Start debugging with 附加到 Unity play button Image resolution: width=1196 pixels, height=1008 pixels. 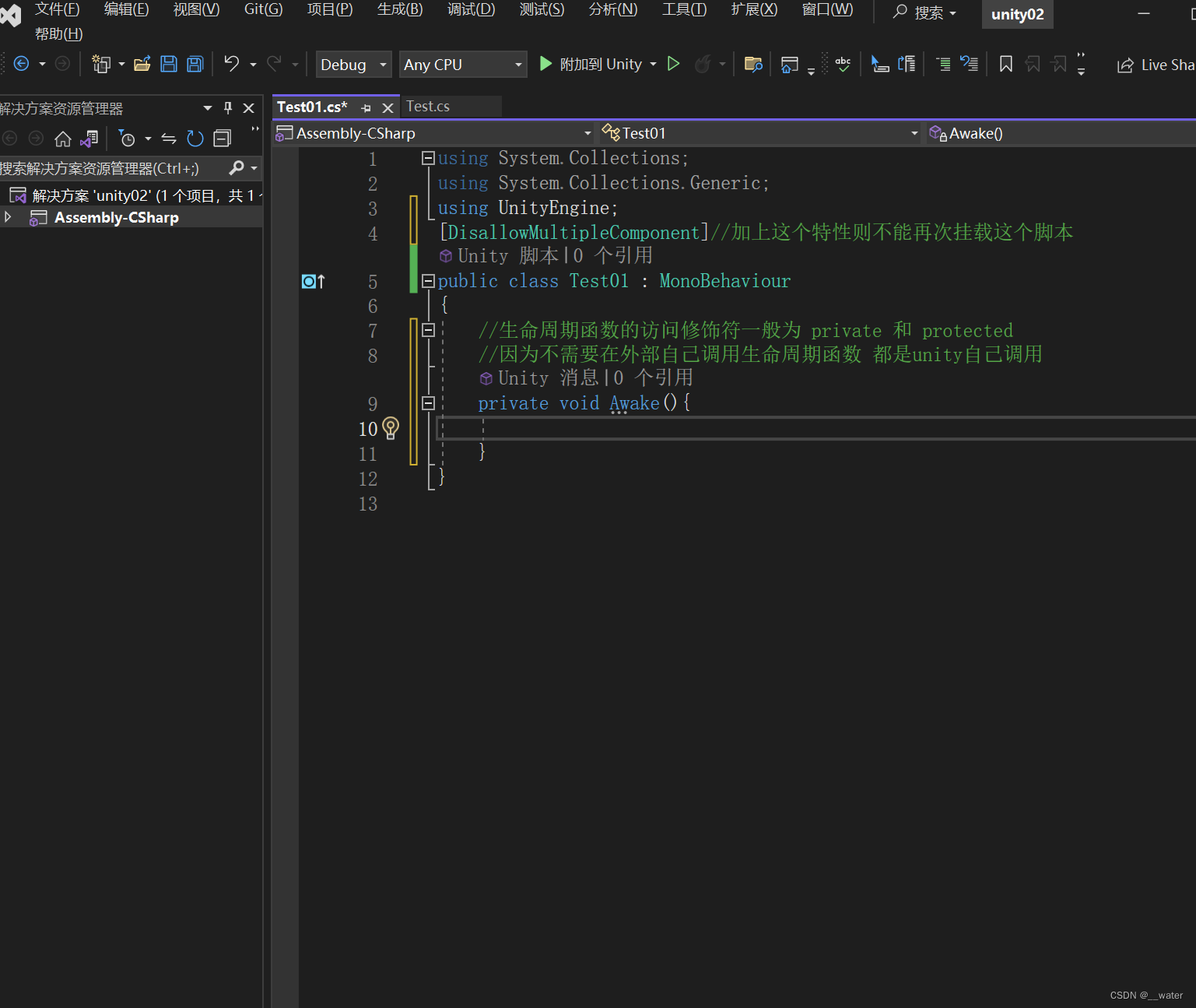545,64
